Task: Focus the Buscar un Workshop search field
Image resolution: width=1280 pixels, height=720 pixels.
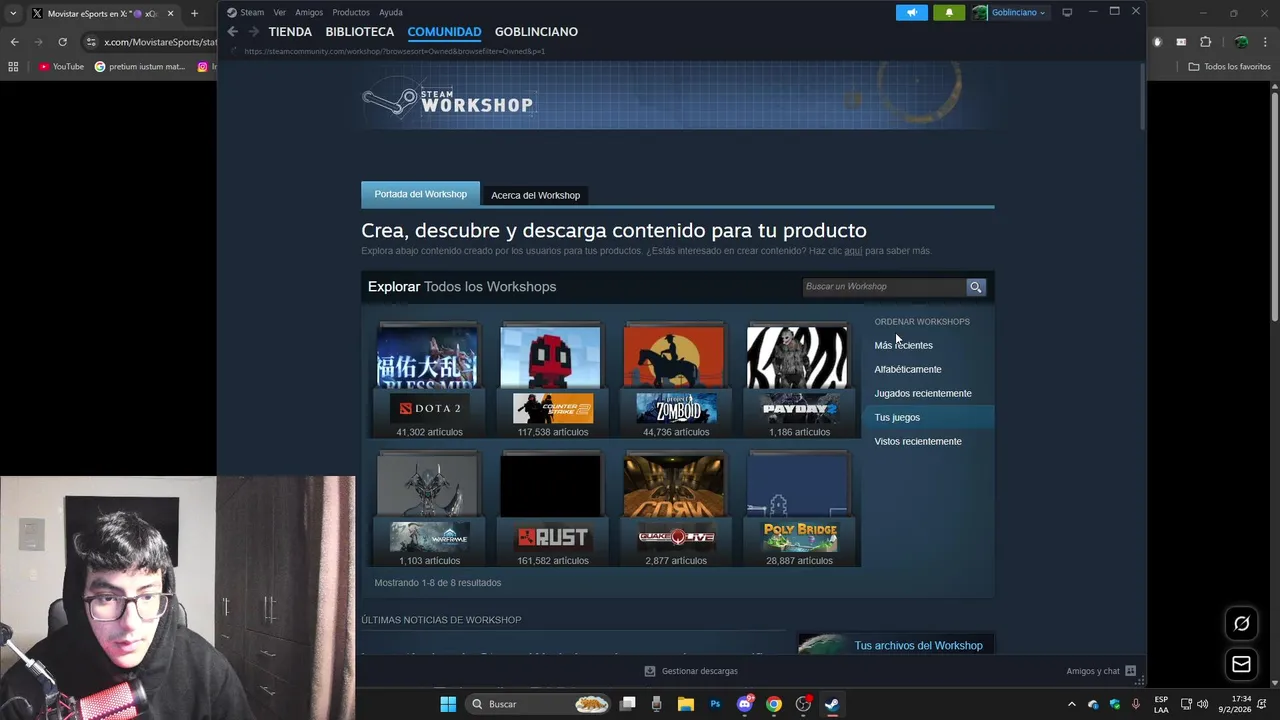Action: click(x=884, y=287)
